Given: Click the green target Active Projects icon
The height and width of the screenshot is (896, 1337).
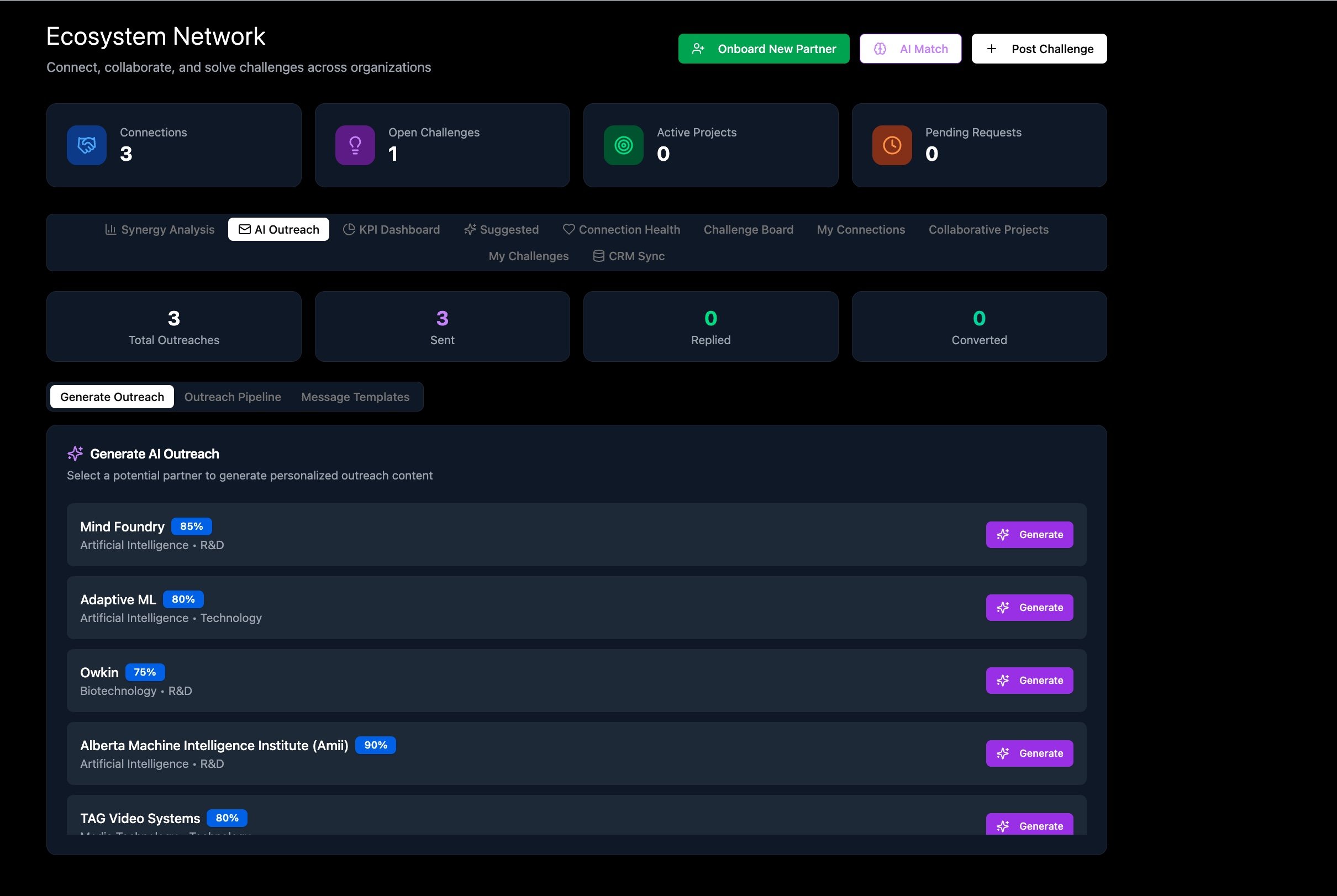Looking at the screenshot, I should click(623, 145).
